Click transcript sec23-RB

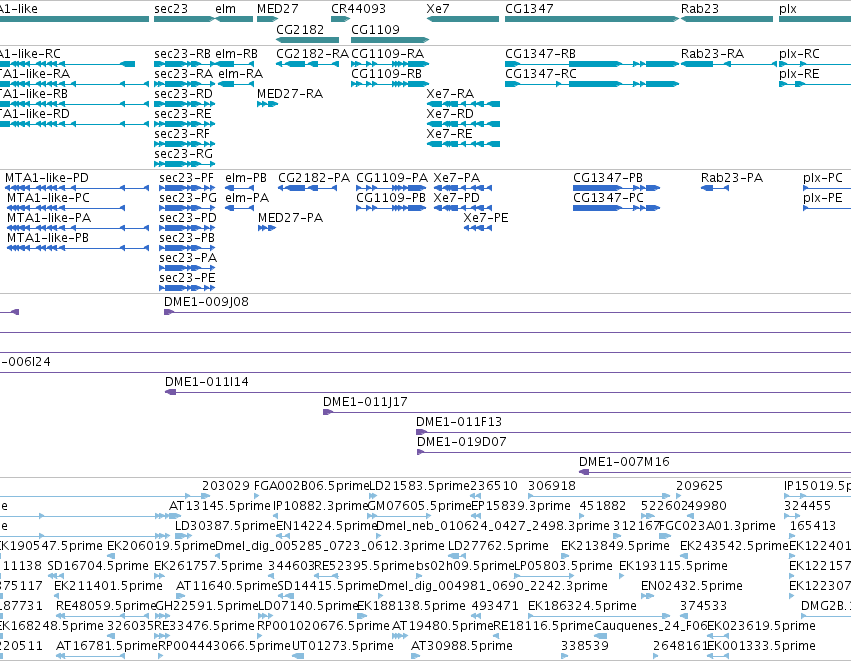pos(182,54)
